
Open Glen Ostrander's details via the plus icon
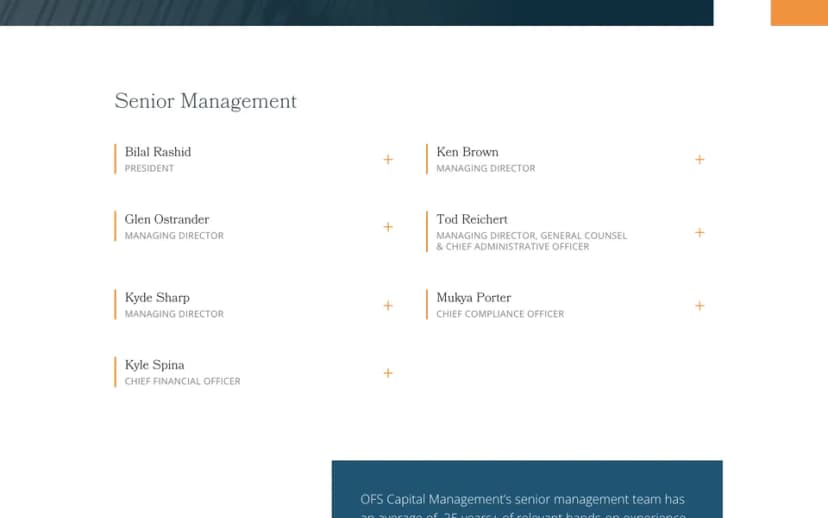(388, 227)
